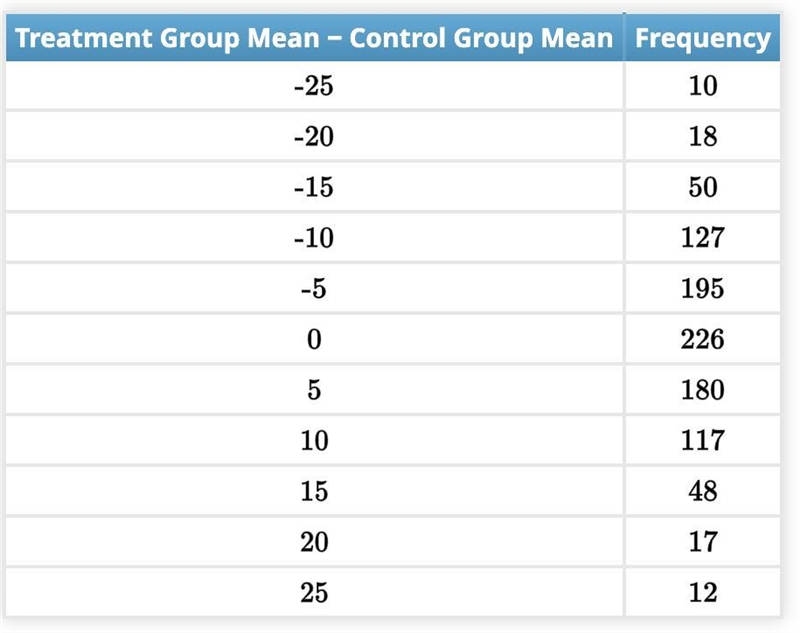Select the frequency value 12
This screenshot has height=633, width=800.
[703, 593]
